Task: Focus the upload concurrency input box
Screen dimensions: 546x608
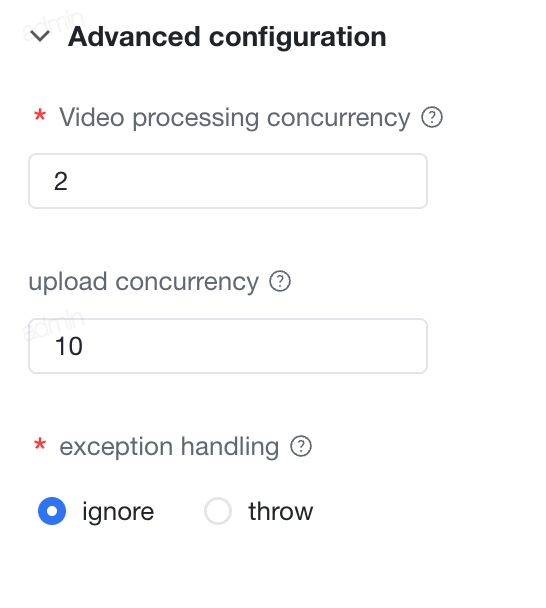Action: click(x=228, y=346)
